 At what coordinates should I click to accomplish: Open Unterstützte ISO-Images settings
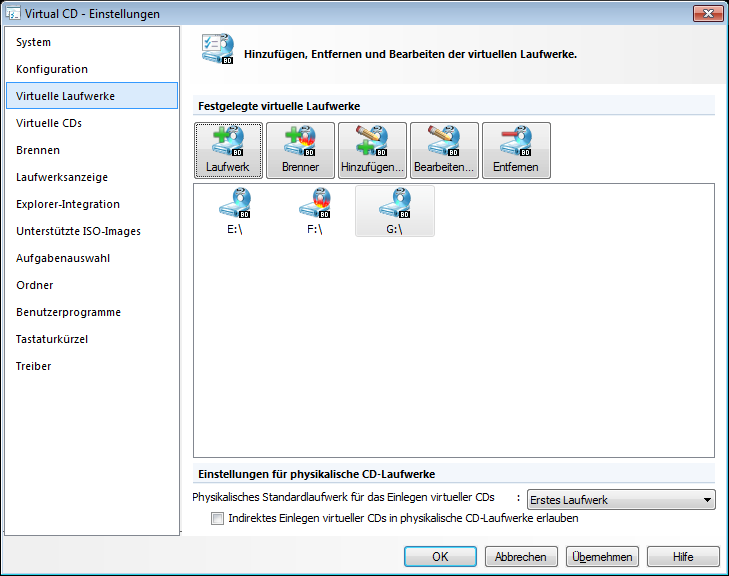tap(92, 231)
